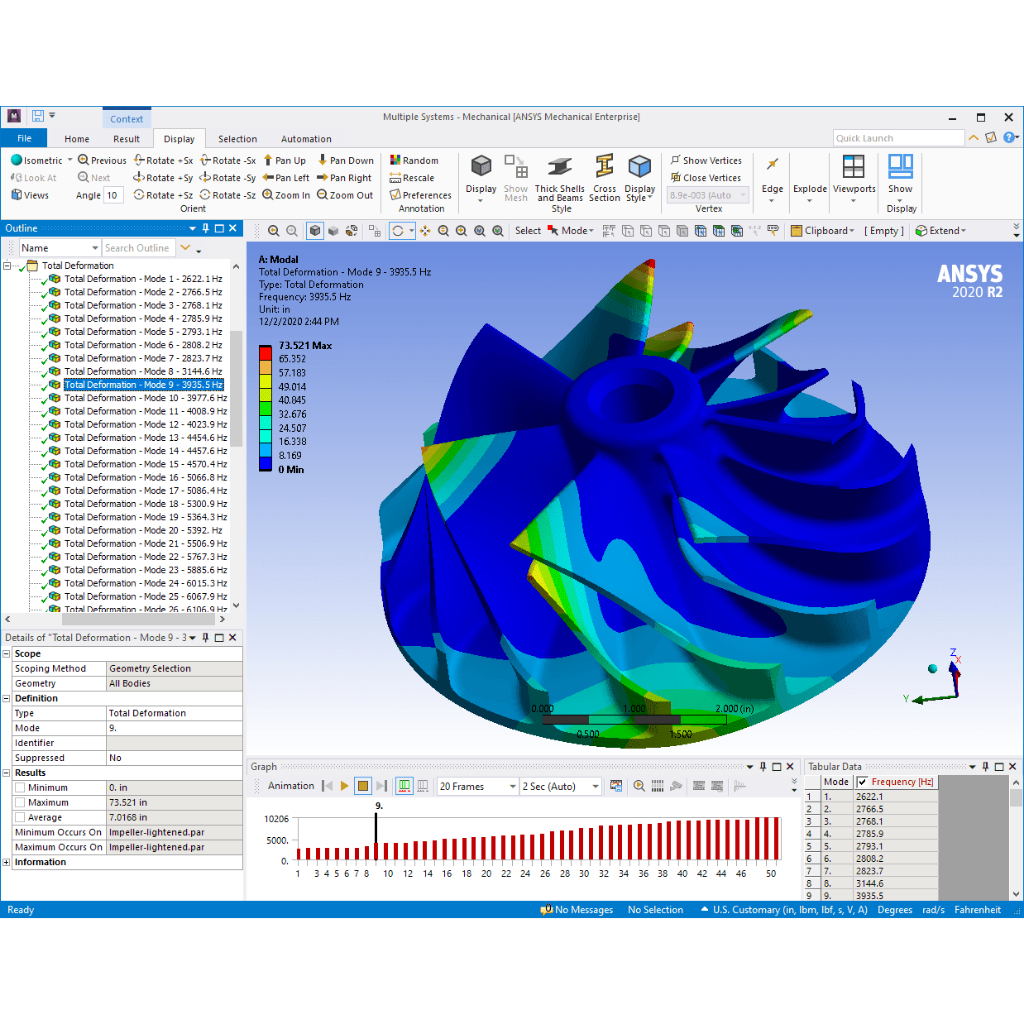Collapse the Total Deformation tree folder
The height and width of the screenshot is (1024, 1024).
[7, 266]
